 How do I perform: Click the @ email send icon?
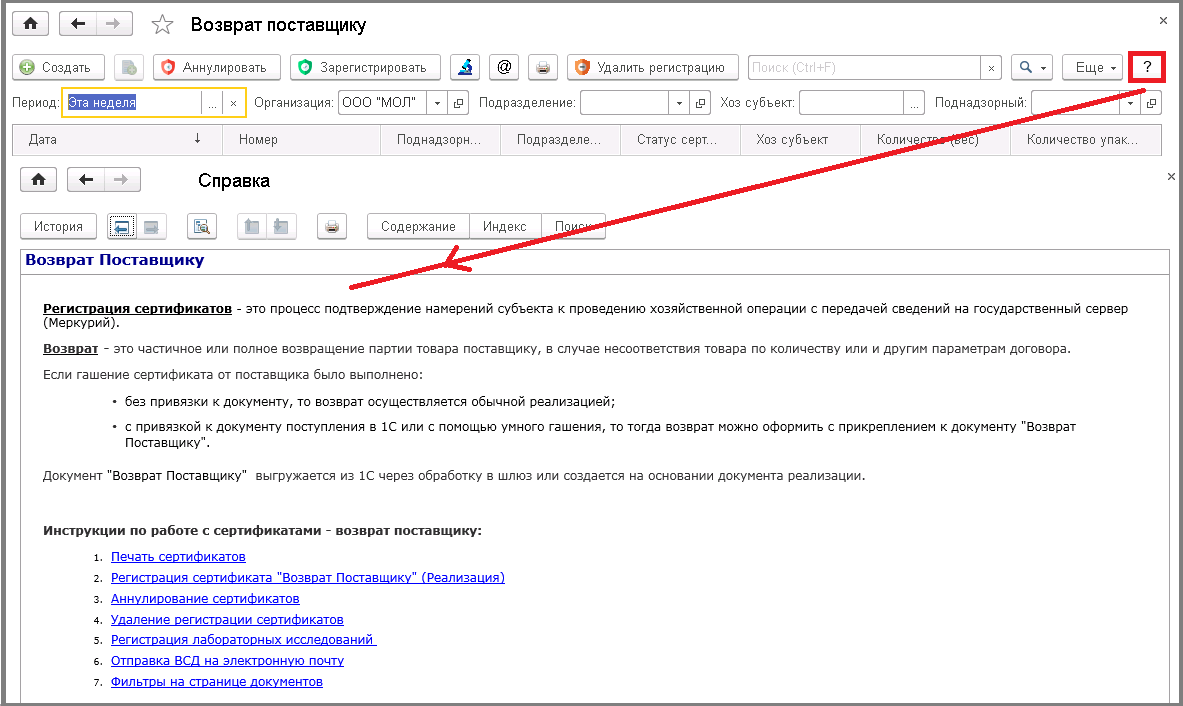[504, 67]
